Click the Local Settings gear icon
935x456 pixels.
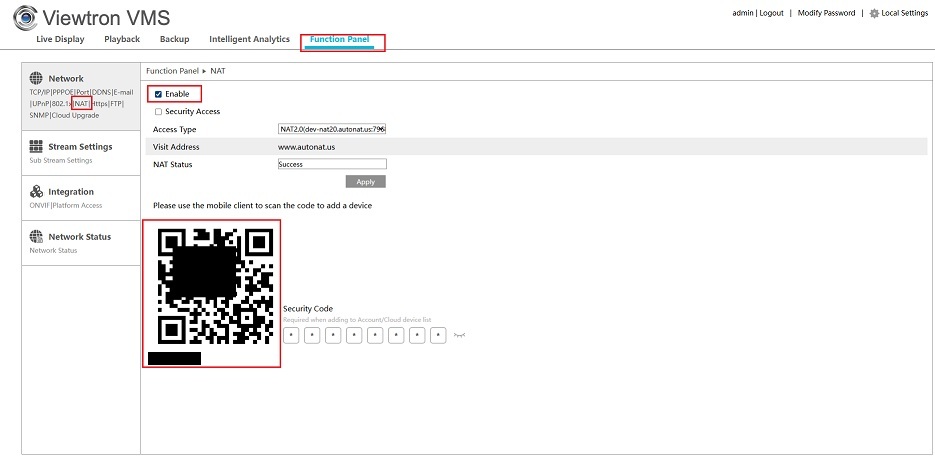point(874,13)
